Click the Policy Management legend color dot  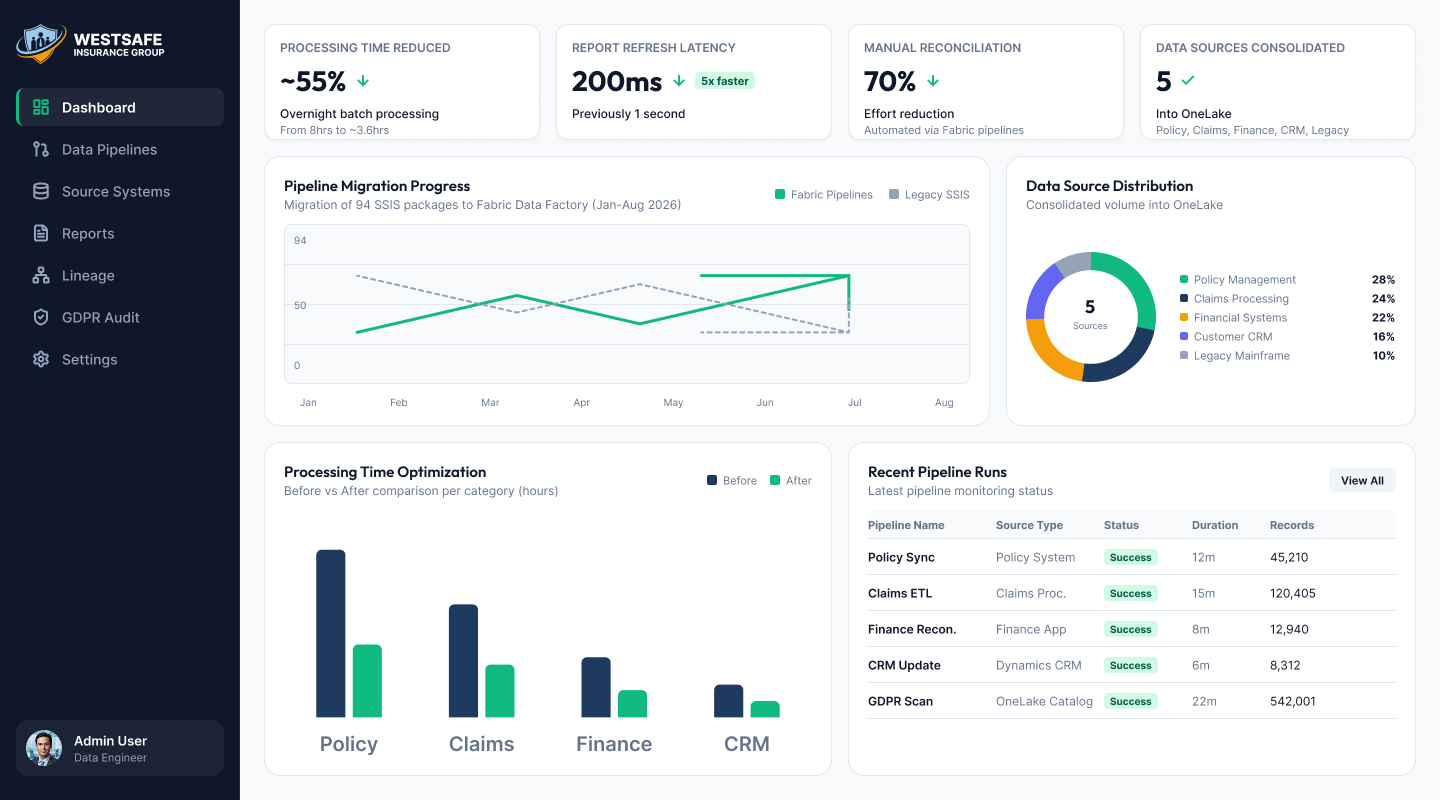[x=1184, y=280]
